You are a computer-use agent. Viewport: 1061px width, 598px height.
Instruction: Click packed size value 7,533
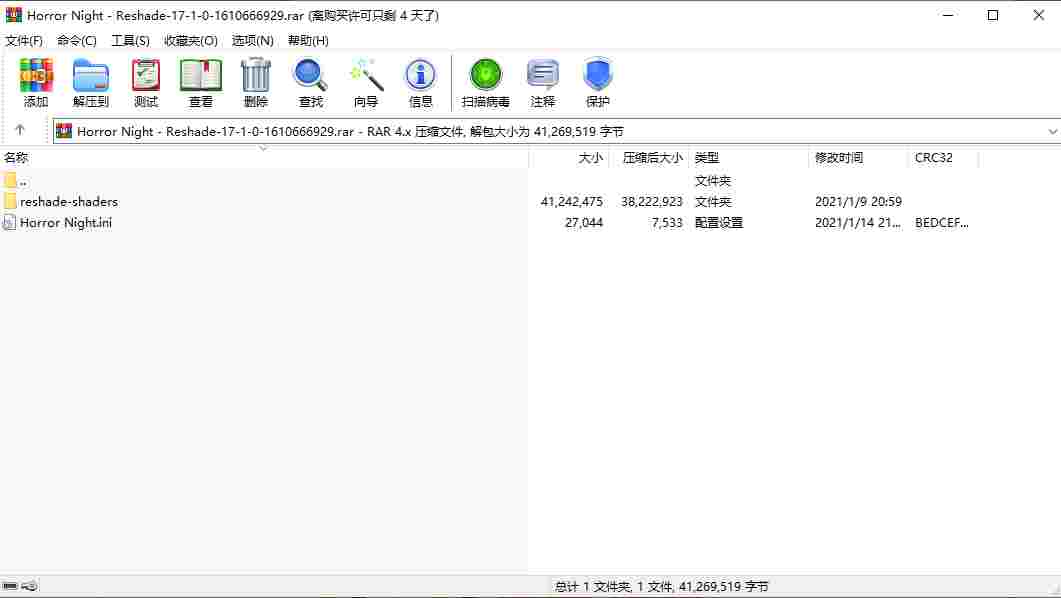(x=667, y=223)
